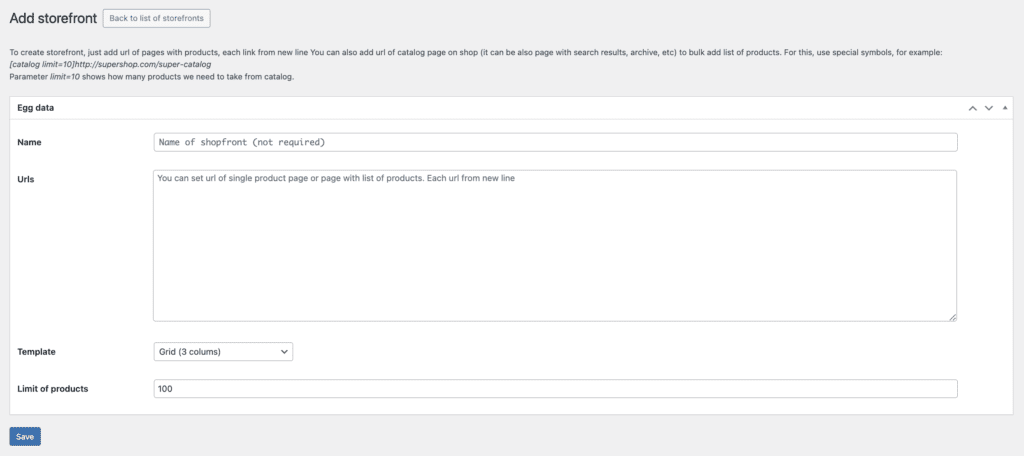Click the Urls field label

click(27, 179)
